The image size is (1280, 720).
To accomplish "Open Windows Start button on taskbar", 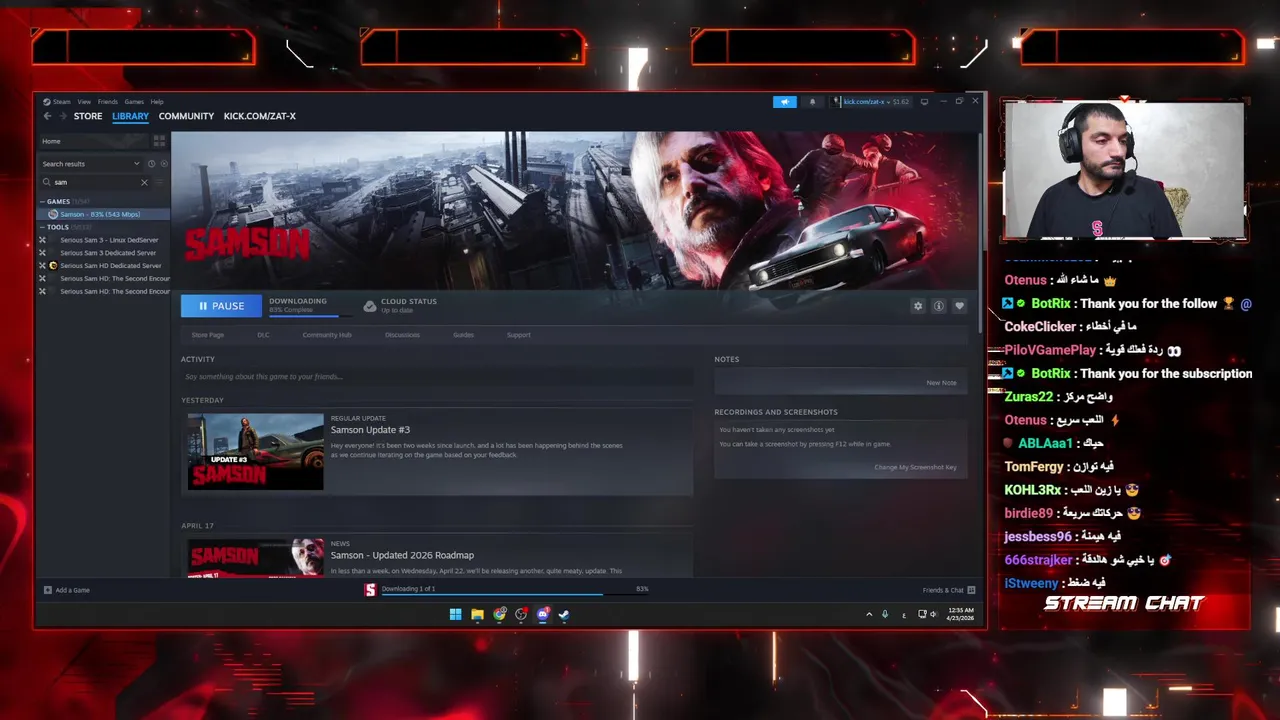I will click(x=456, y=615).
